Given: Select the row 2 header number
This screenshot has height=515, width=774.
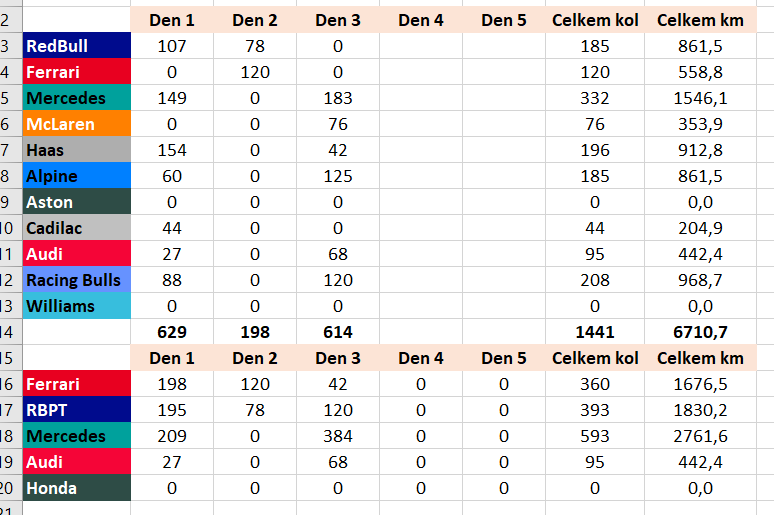Looking at the screenshot, I should click(8, 20).
